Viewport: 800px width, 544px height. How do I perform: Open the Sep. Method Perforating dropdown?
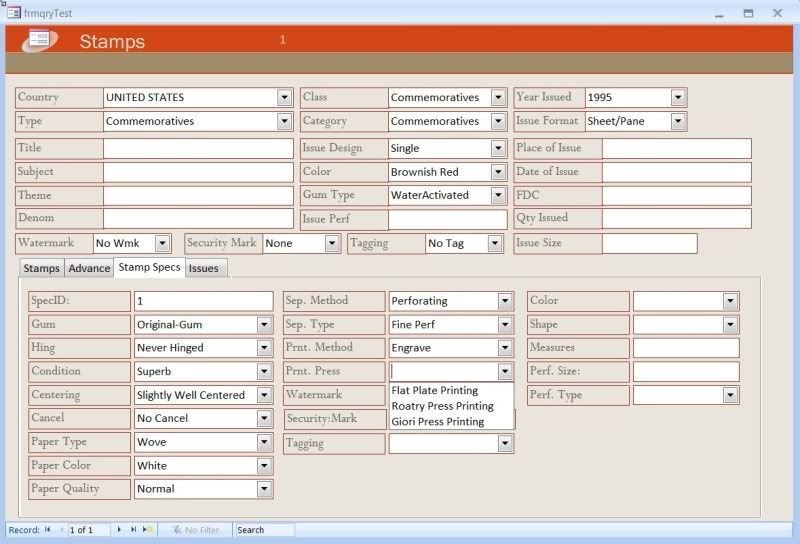click(x=505, y=301)
